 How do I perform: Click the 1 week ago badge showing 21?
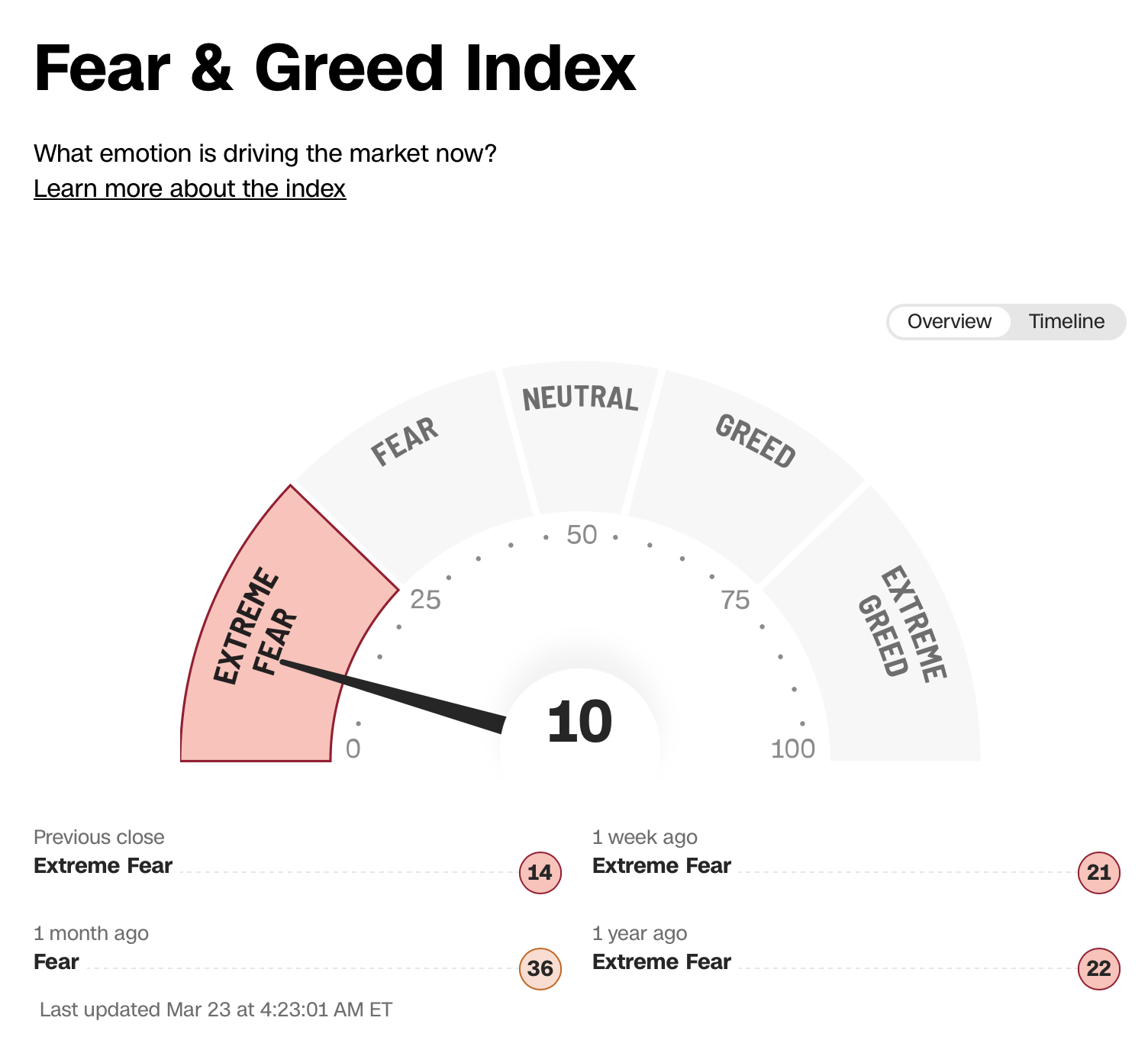coord(1098,872)
